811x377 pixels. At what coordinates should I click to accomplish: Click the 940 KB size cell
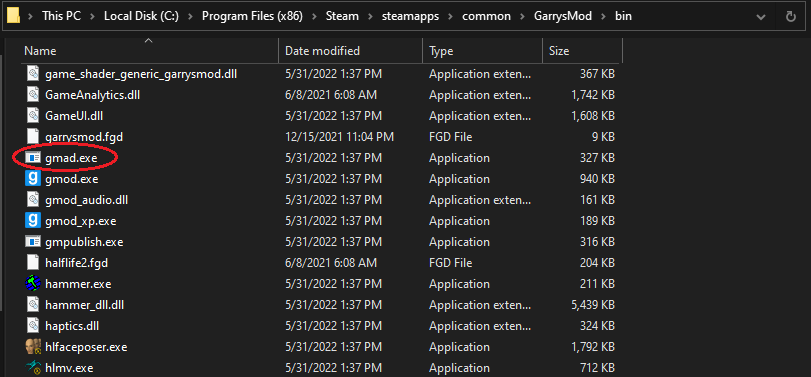597,179
